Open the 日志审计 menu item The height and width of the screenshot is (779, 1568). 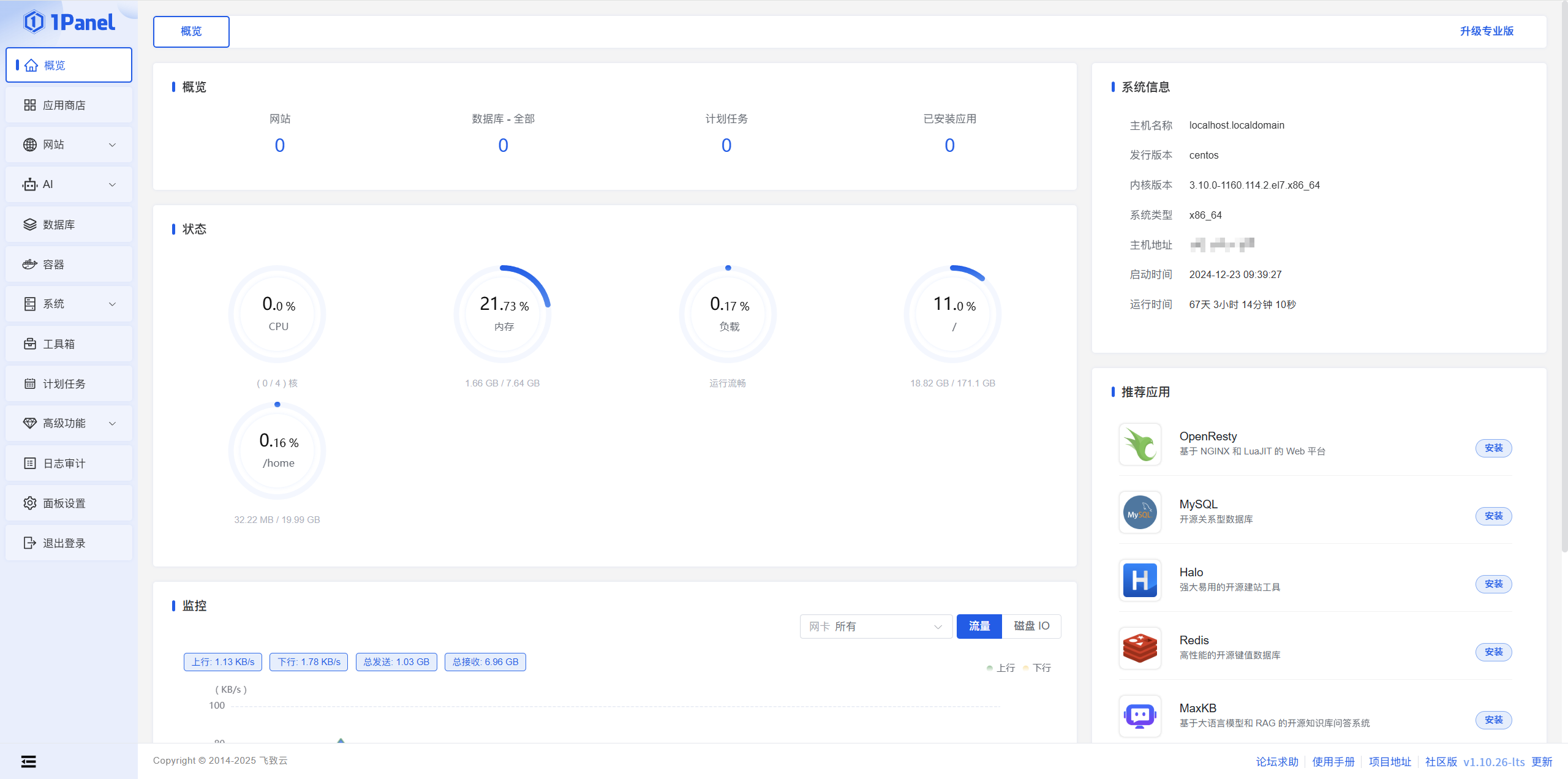[x=64, y=464]
